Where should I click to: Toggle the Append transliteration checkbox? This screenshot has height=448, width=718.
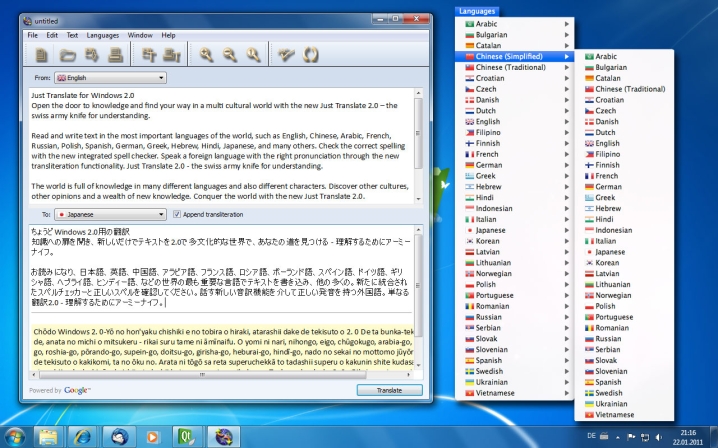pyautogui.click(x=178, y=214)
